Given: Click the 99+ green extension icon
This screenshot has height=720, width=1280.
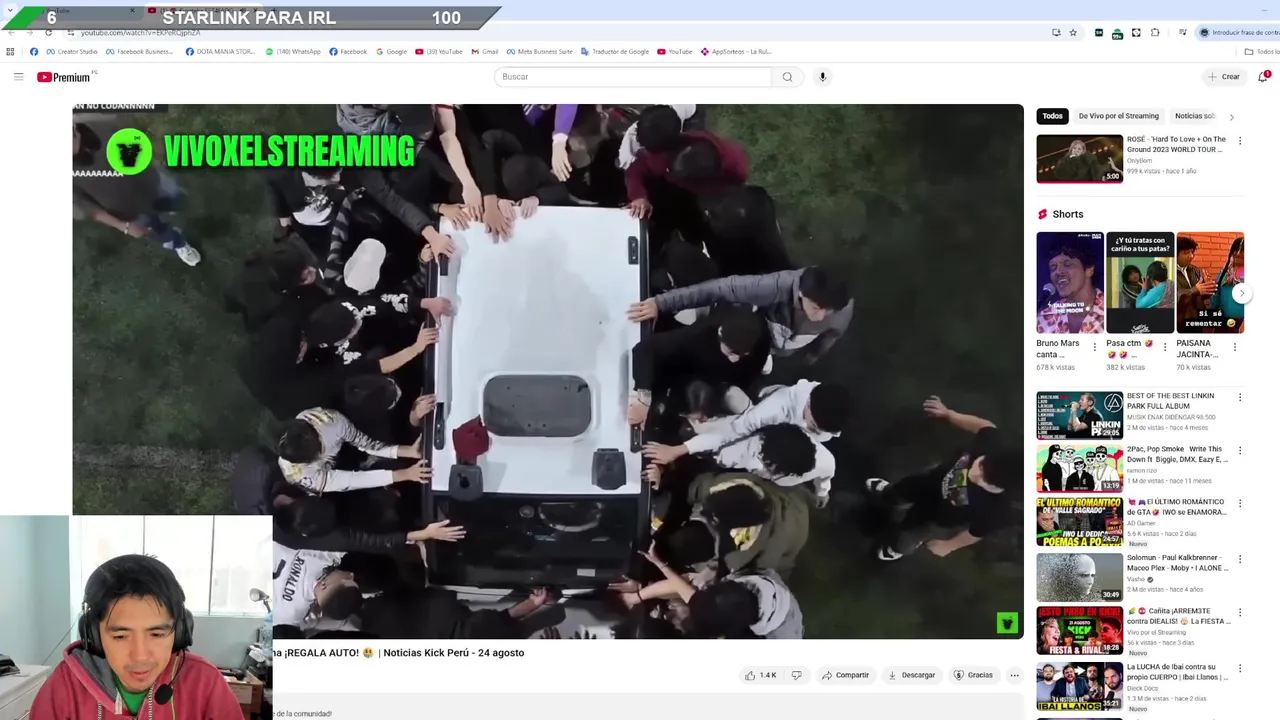Looking at the screenshot, I should [x=1117, y=34].
